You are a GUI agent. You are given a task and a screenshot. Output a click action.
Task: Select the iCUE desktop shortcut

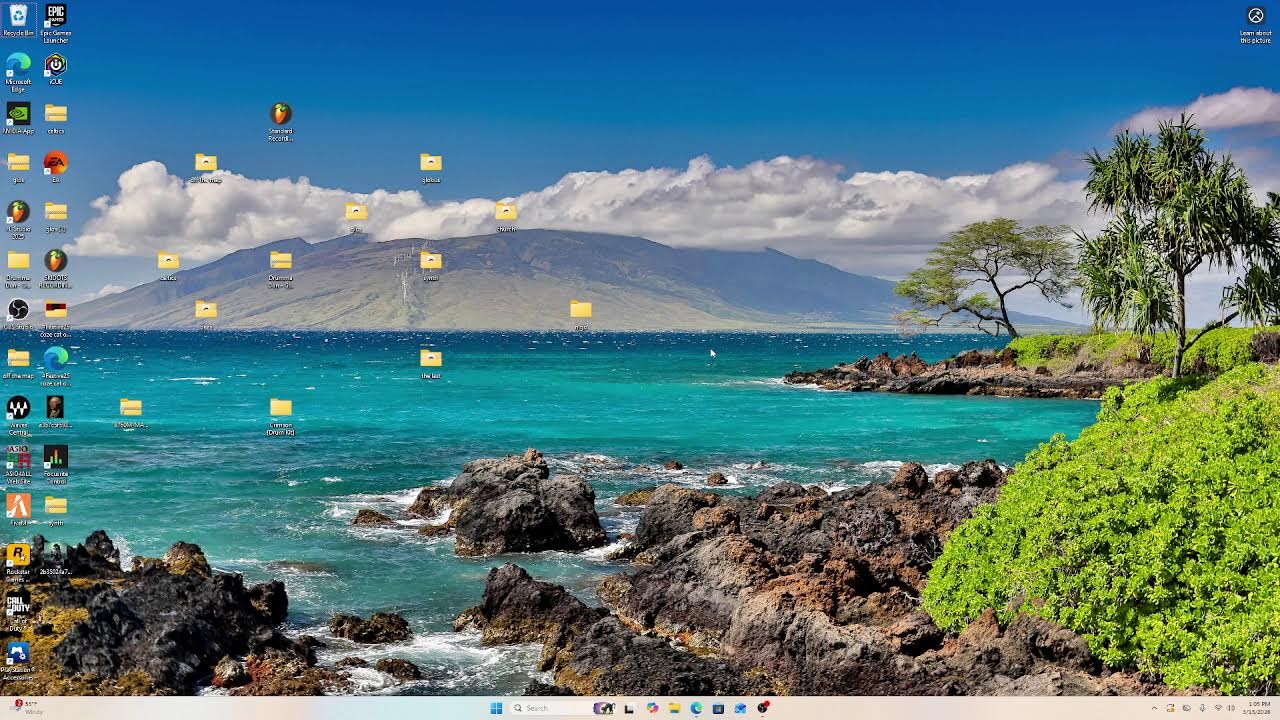pyautogui.click(x=56, y=69)
